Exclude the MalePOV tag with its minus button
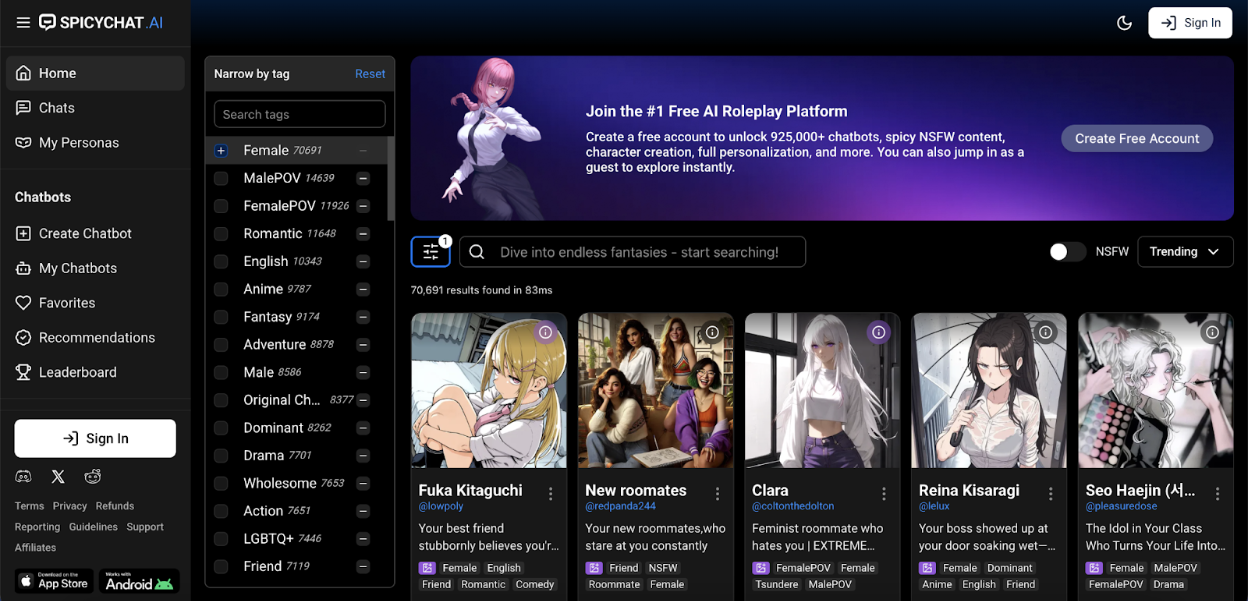Screen dimensions: 1248x602 click(x=363, y=178)
